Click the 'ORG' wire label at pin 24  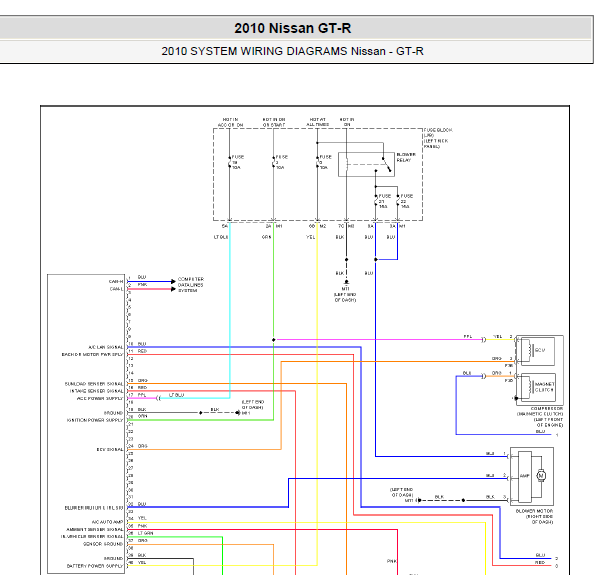point(143,446)
